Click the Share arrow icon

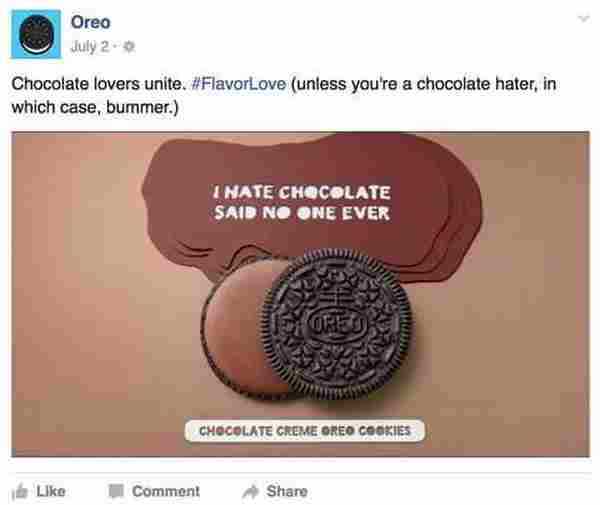249,492
